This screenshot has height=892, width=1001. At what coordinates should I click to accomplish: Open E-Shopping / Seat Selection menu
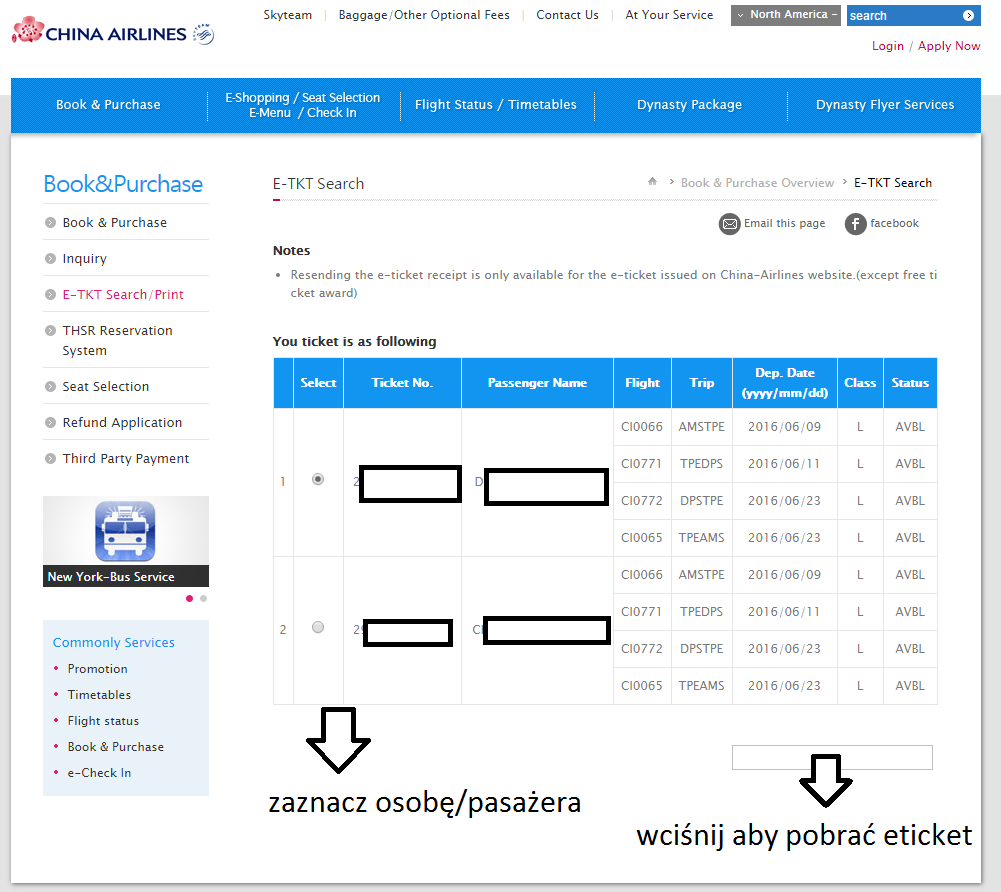(303, 105)
